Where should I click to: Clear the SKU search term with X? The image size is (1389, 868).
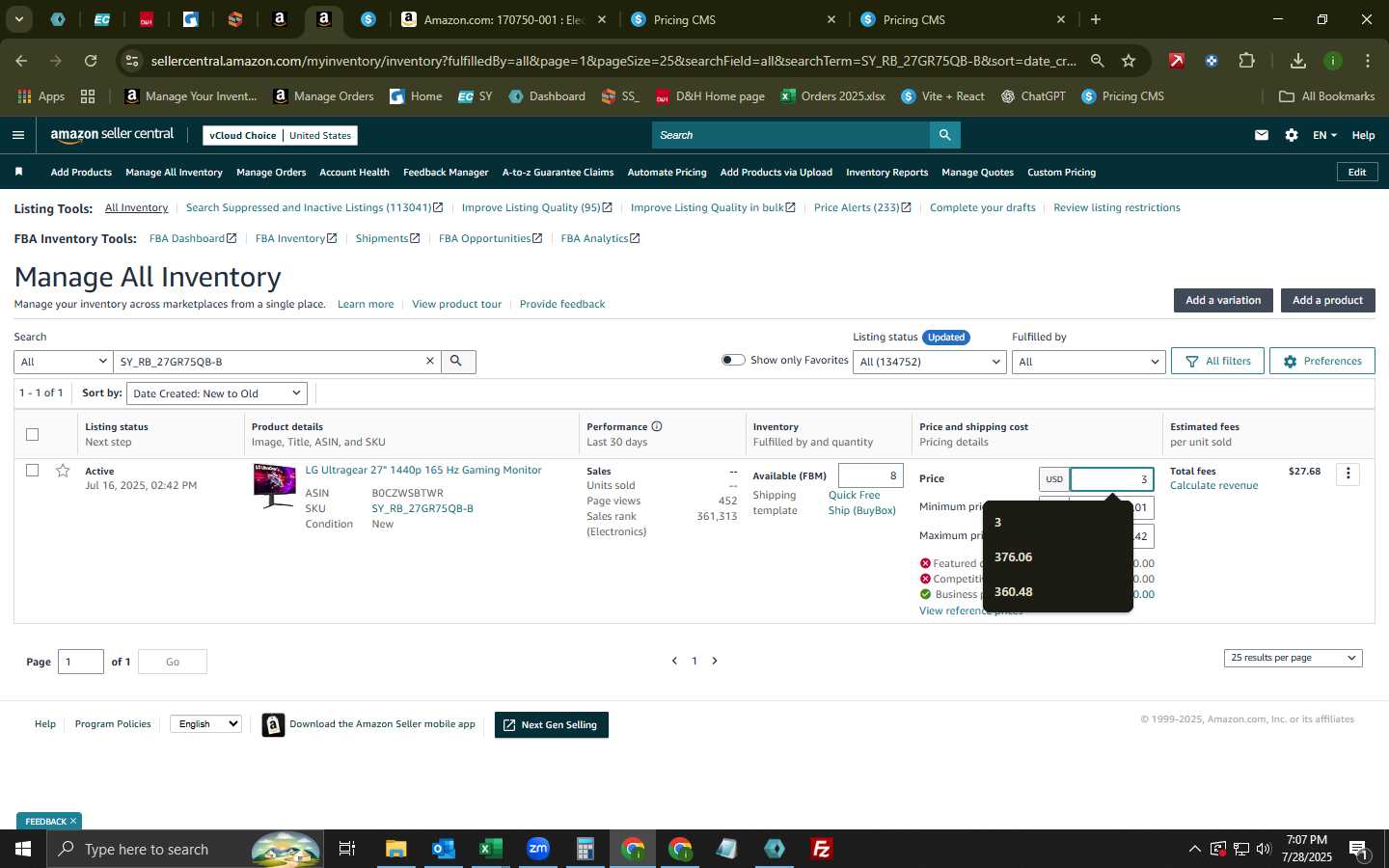click(x=430, y=361)
